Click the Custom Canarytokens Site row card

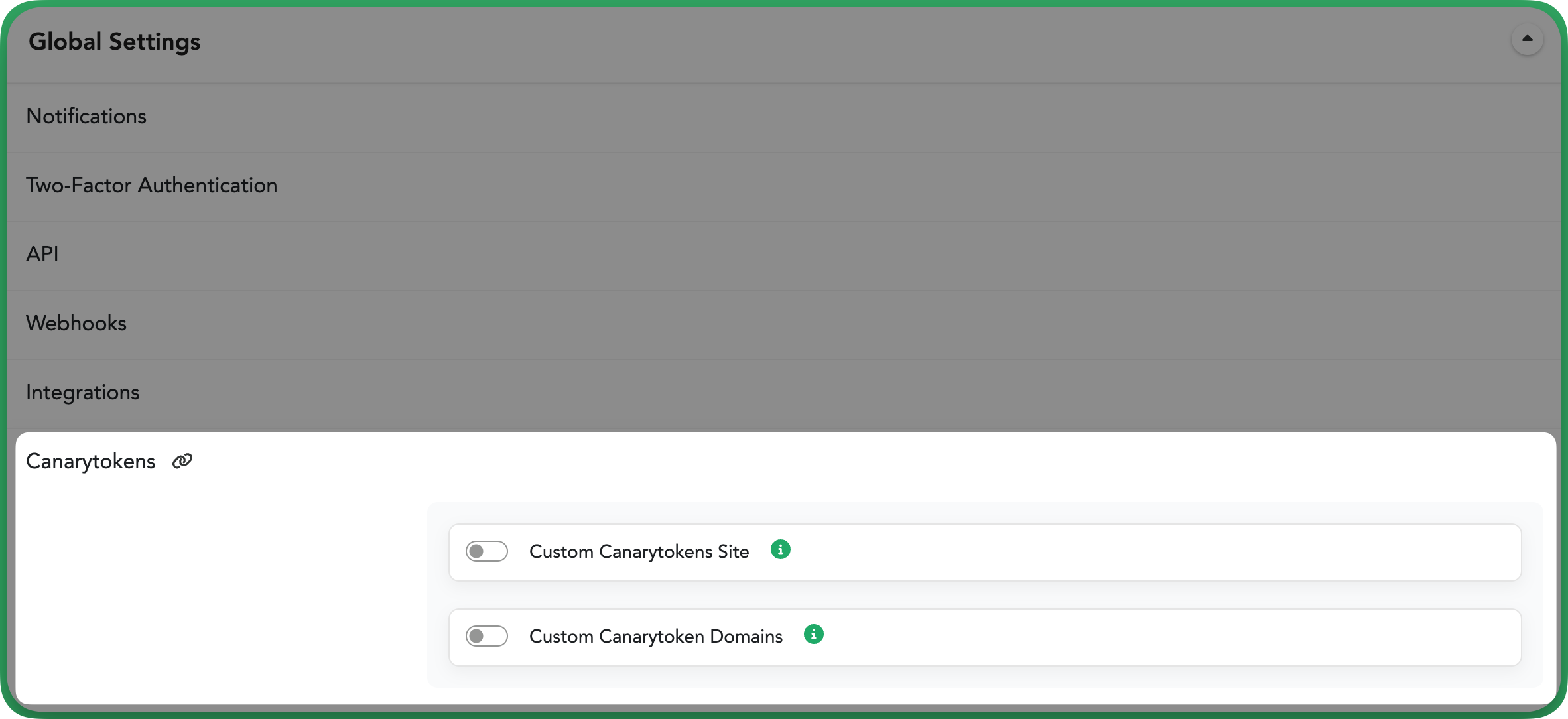coord(985,553)
